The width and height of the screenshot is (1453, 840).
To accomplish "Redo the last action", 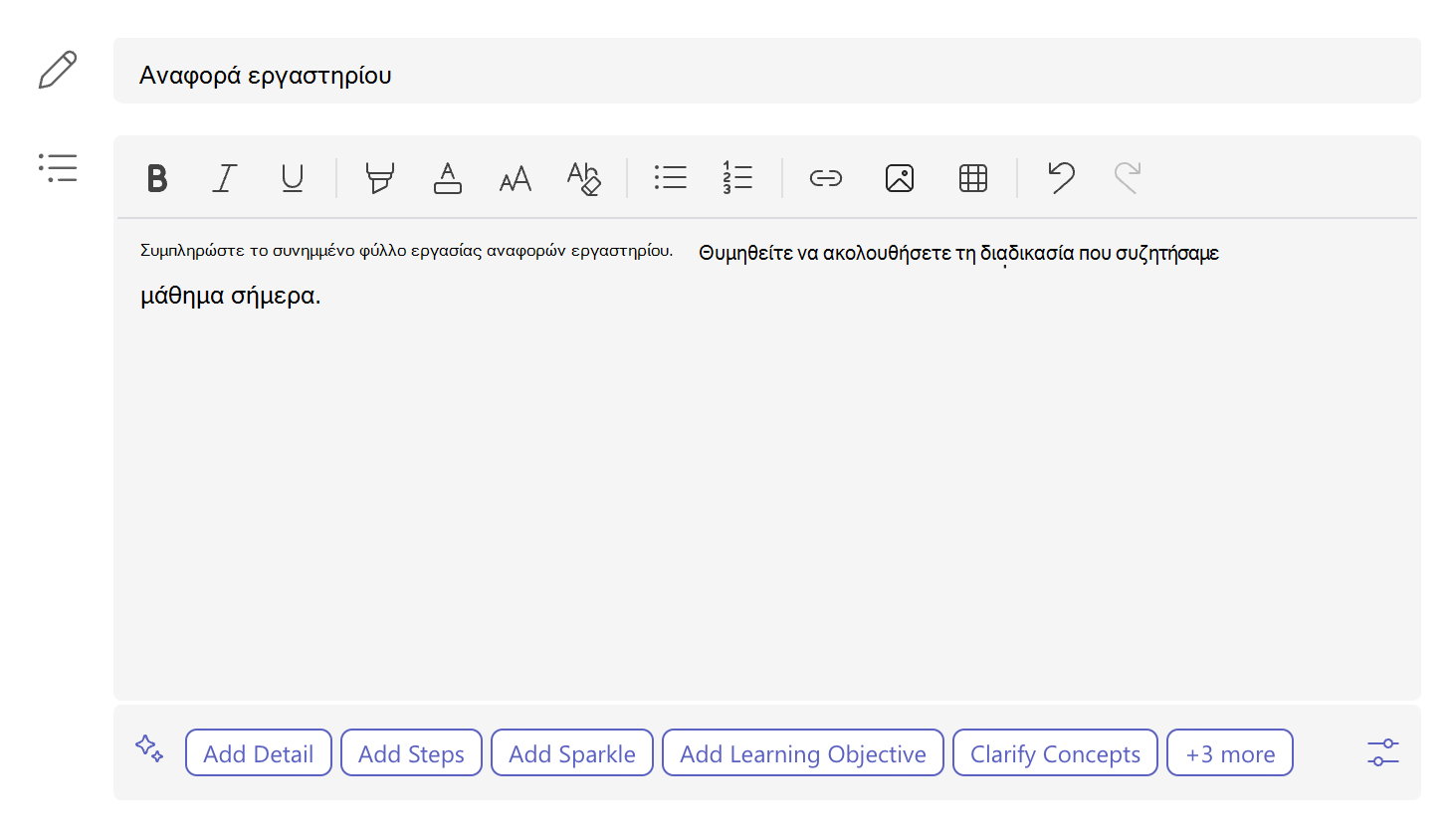I will [1127, 177].
